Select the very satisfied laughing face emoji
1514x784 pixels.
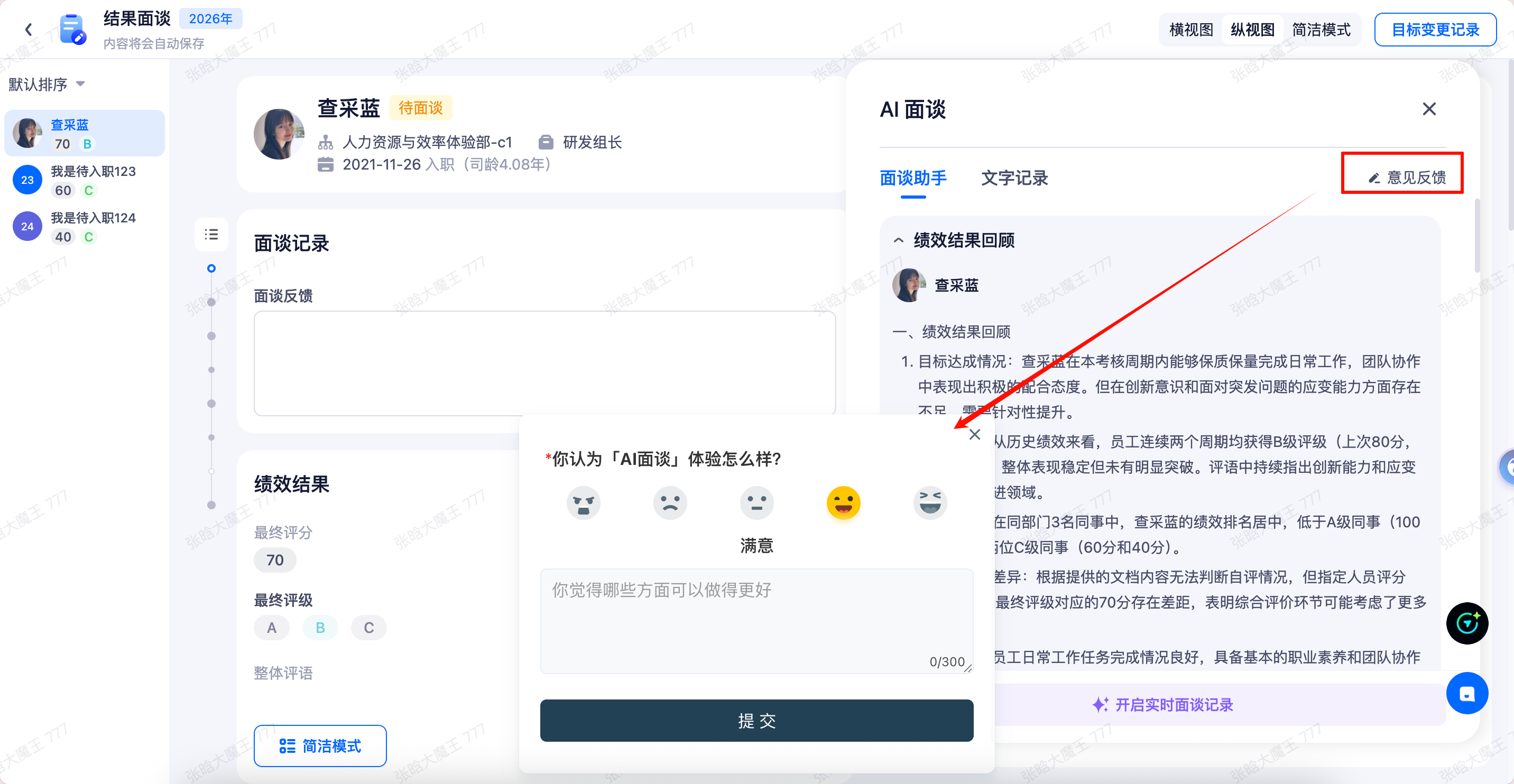[x=930, y=503]
